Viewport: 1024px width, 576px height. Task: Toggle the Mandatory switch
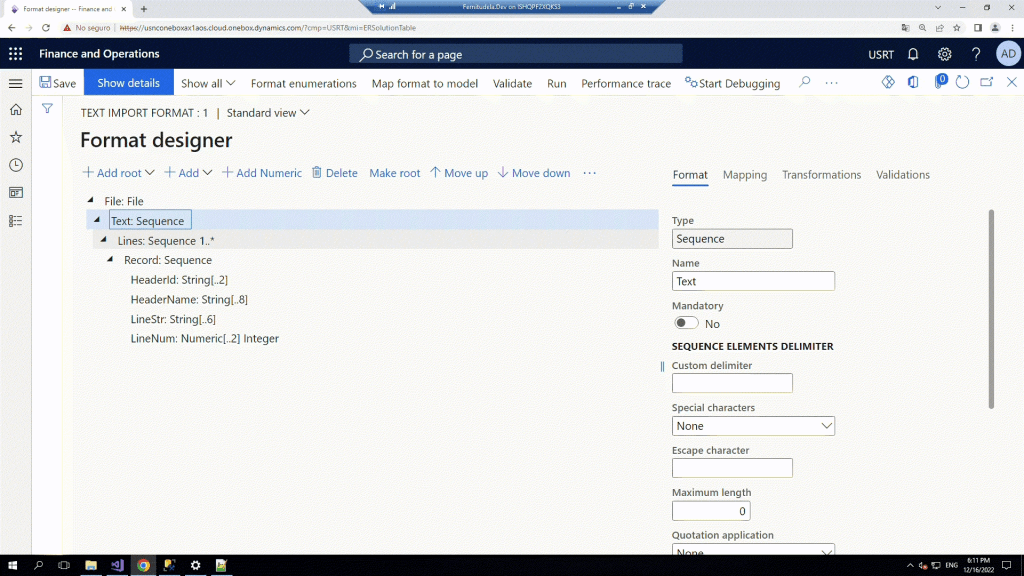[x=686, y=323]
